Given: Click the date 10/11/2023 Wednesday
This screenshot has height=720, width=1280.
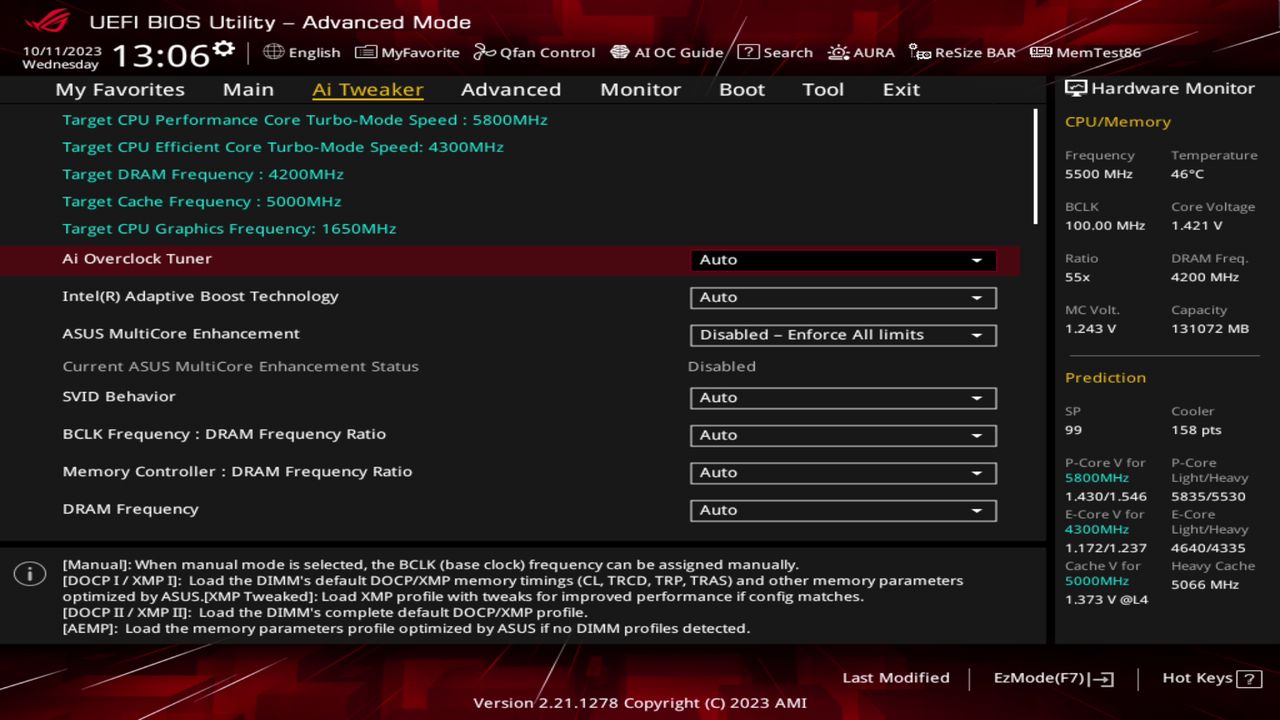Looking at the screenshot, I should pos(61,57).
